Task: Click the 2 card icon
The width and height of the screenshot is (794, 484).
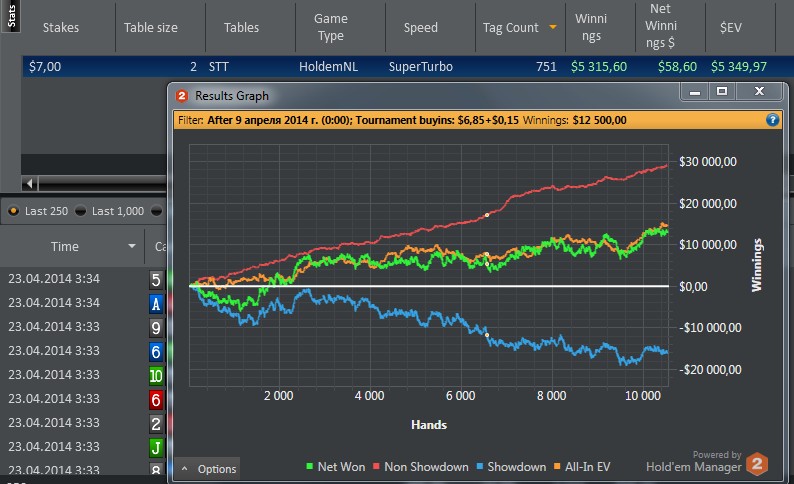Action: (x=156, y=423)
